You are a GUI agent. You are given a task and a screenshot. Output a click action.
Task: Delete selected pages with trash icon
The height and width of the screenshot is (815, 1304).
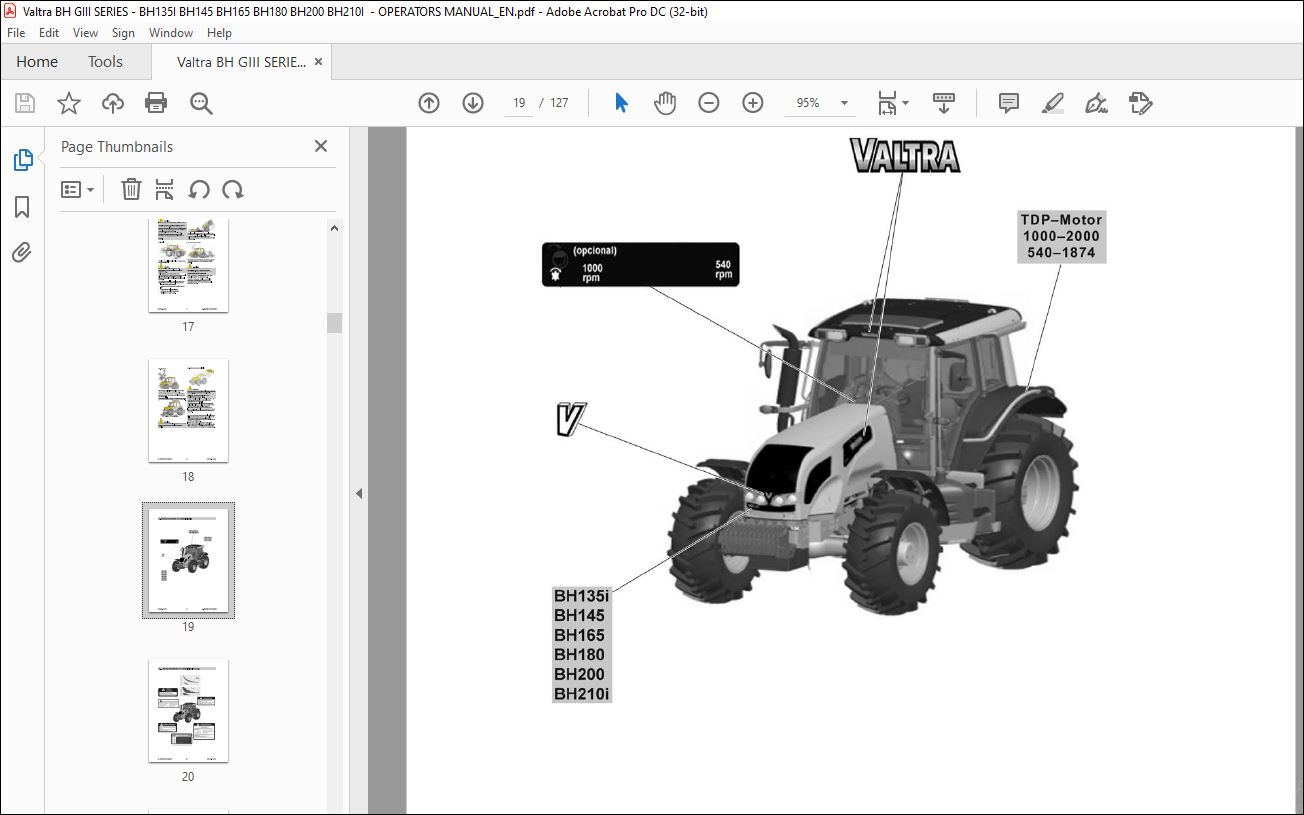[131, 189]
